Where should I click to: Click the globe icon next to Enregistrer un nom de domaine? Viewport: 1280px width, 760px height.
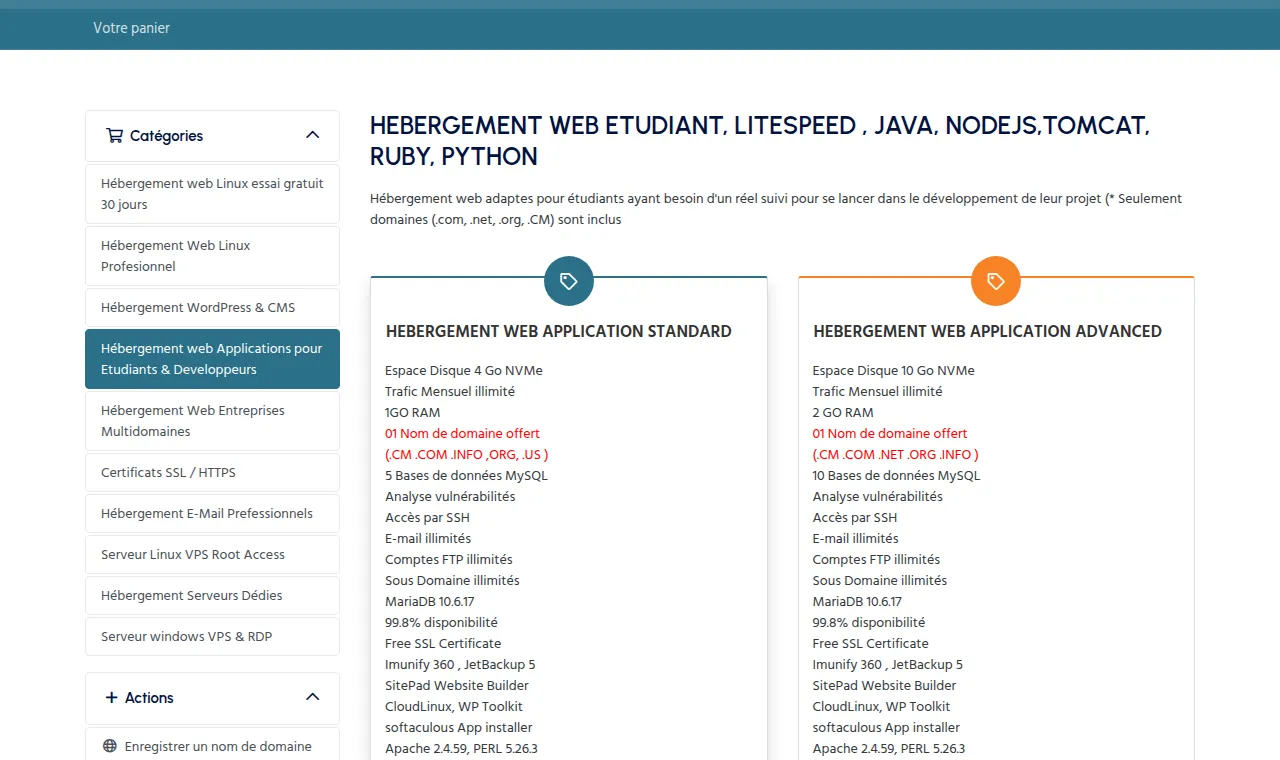(x=110, y=746)
